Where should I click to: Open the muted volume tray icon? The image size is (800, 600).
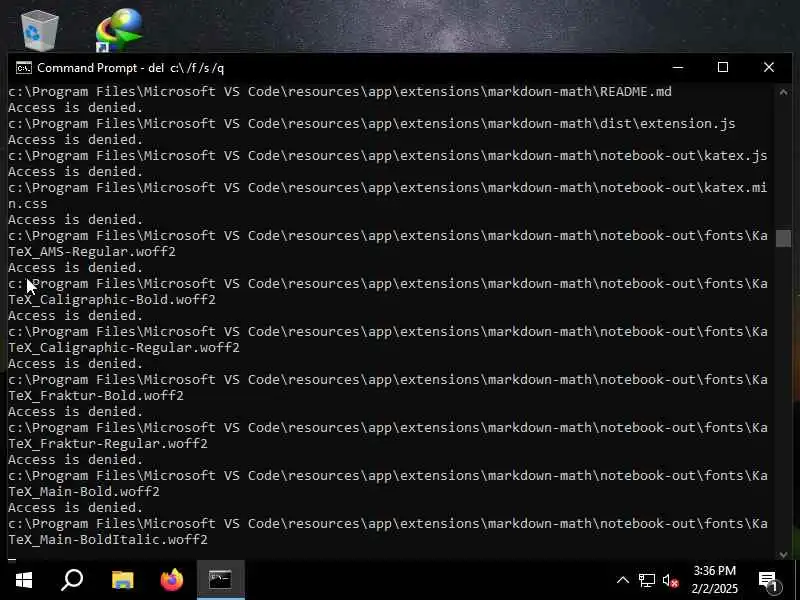[670, 581]
